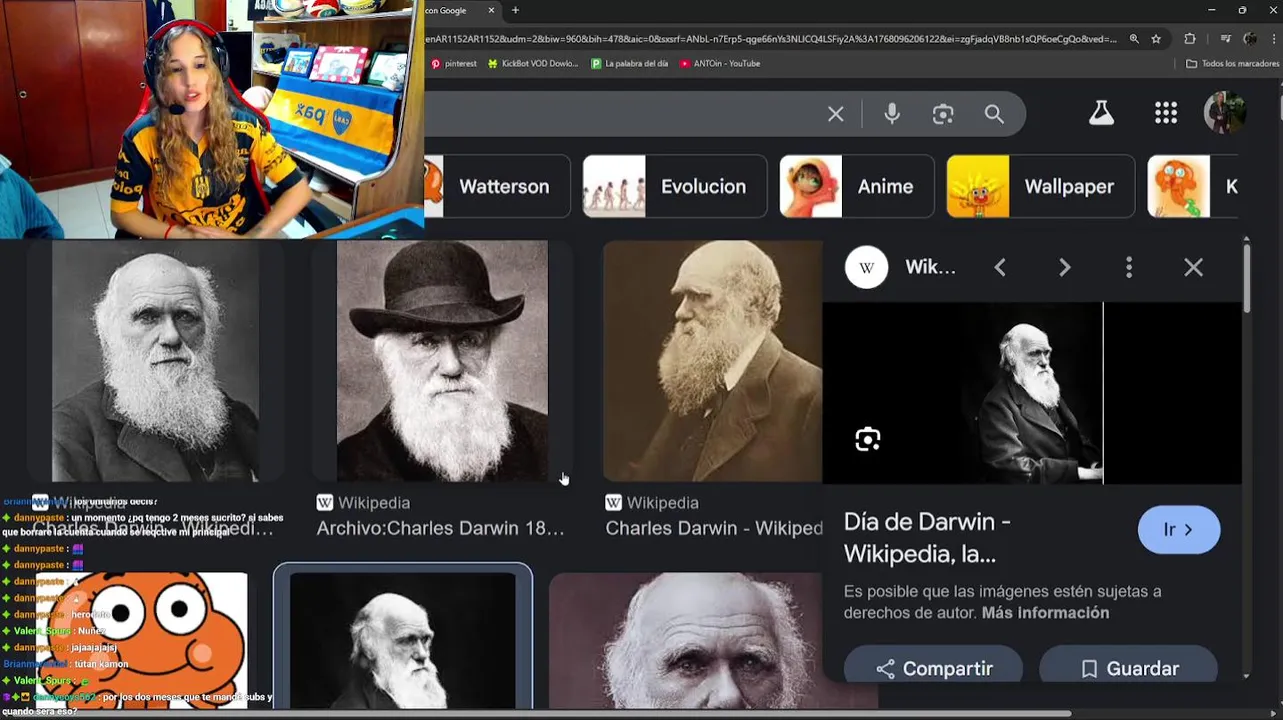Open Darwin with hat portrait thumbnail
Image resolution: width=1283 pixels, height=720 pixels.
tap(442, 361)
